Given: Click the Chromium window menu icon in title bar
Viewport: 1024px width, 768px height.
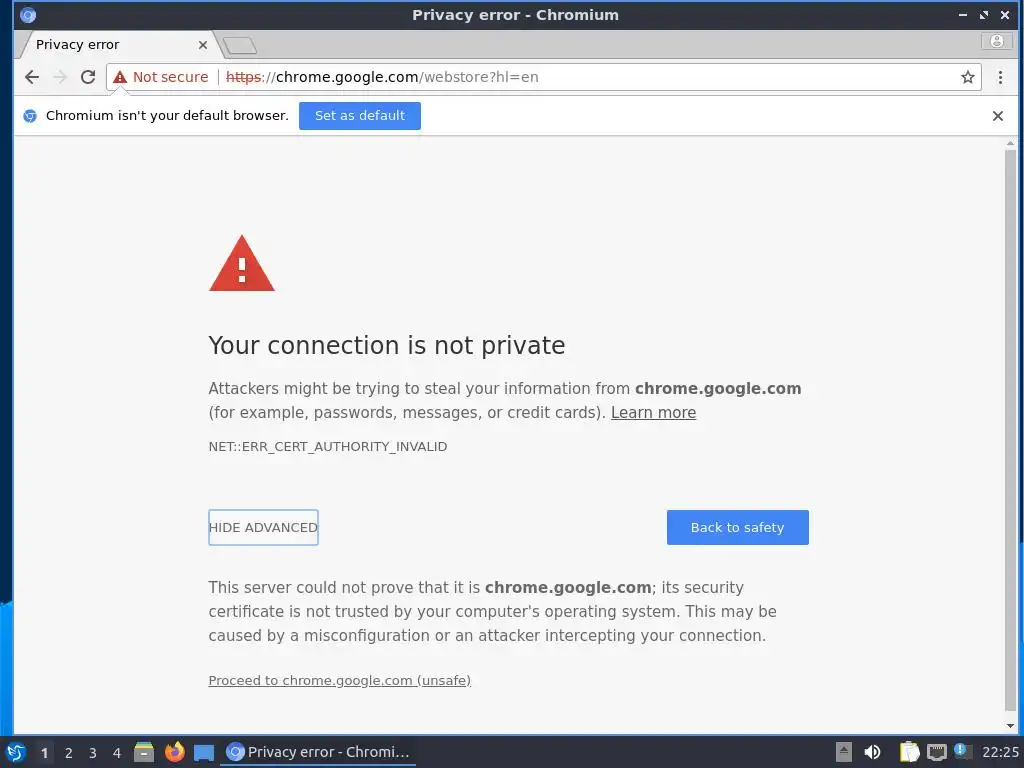Looking at the screenshot, I should [x=27, y=15].
